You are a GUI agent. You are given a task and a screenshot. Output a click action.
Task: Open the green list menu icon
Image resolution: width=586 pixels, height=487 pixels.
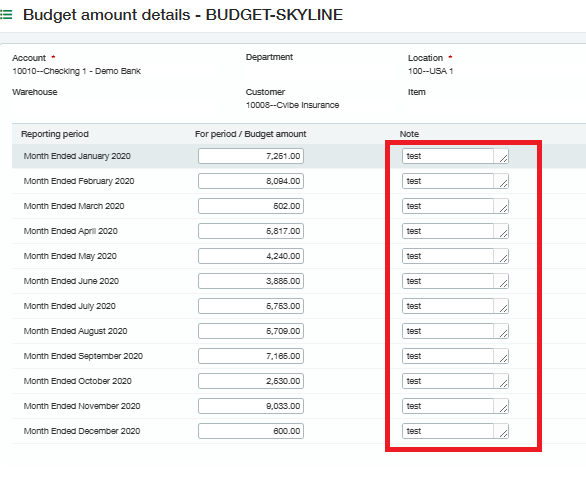pyautogui.click(x=6, y=15)
